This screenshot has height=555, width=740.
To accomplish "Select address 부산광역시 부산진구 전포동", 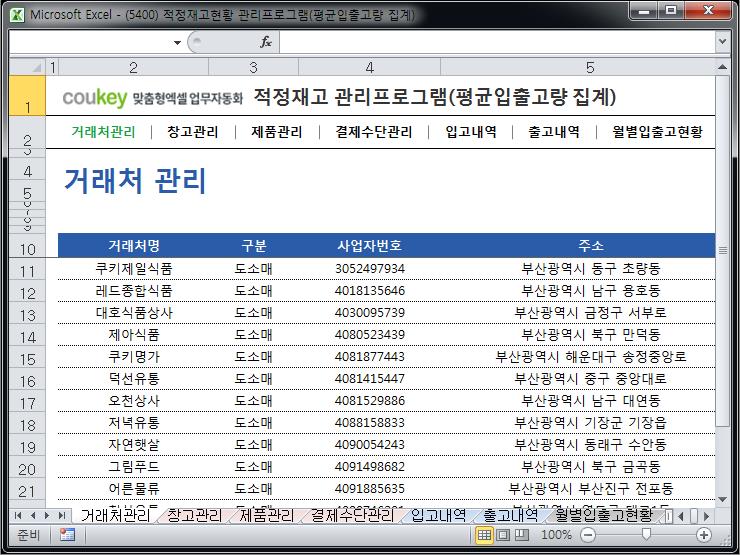I will click(x=590, y=488).
